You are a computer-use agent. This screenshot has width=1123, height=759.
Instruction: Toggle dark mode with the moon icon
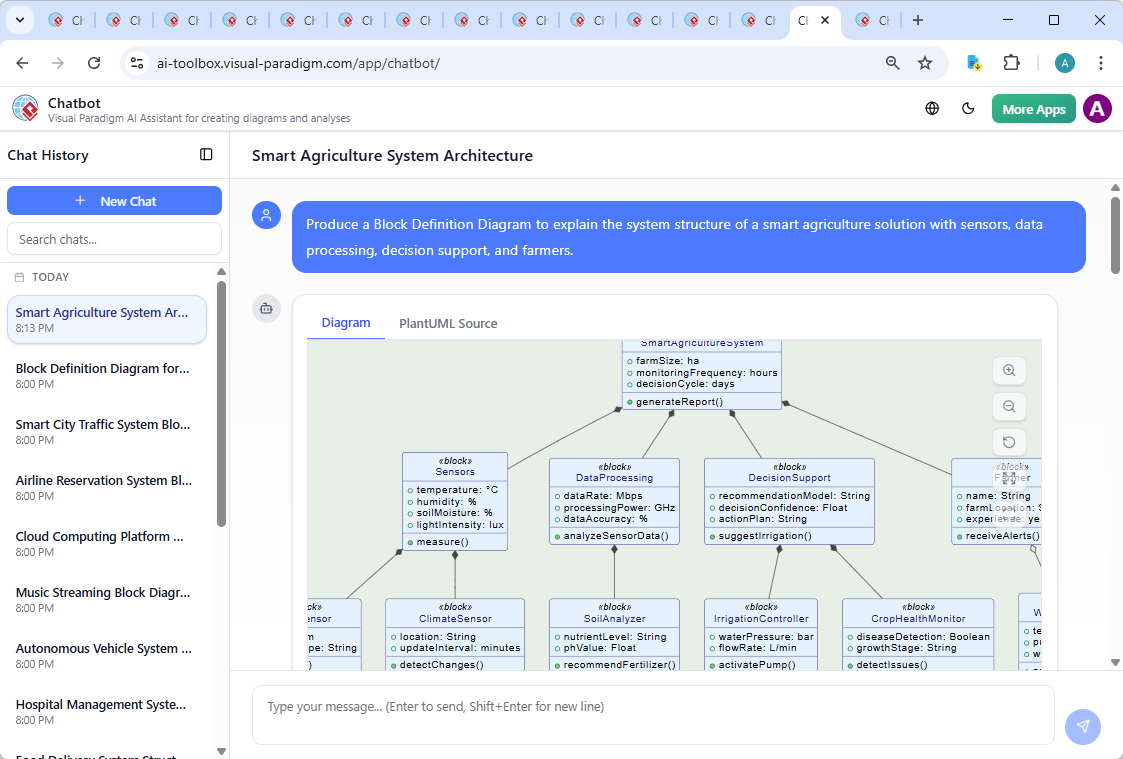968,108
